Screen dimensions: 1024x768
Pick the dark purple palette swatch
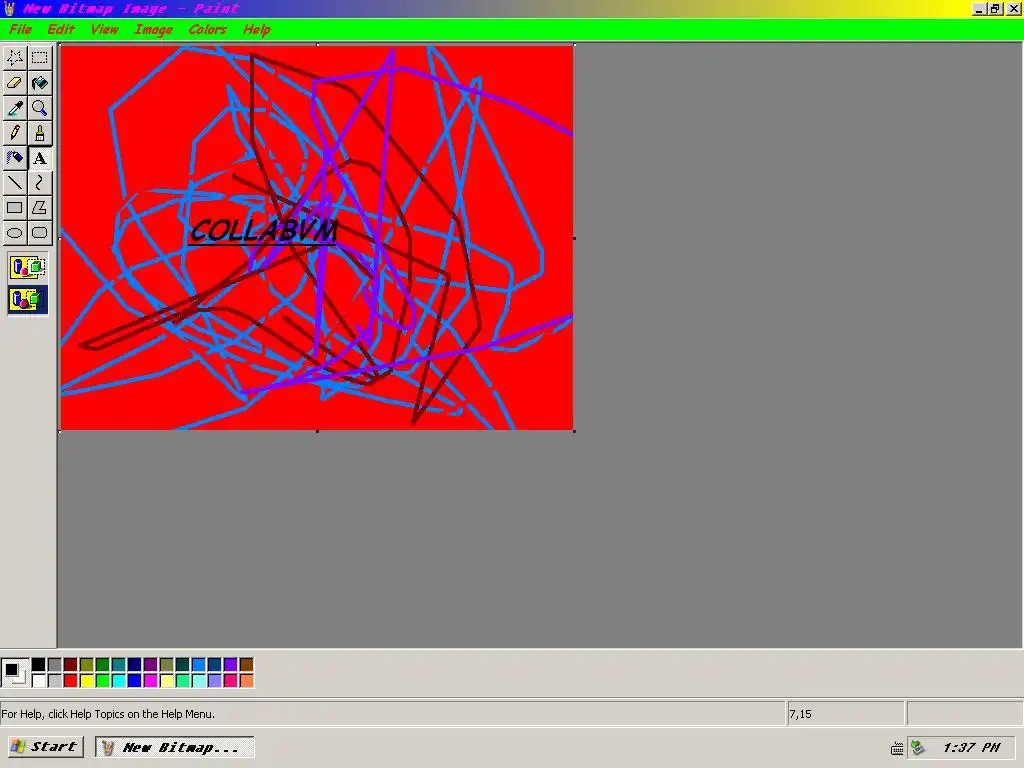point(151,665)
